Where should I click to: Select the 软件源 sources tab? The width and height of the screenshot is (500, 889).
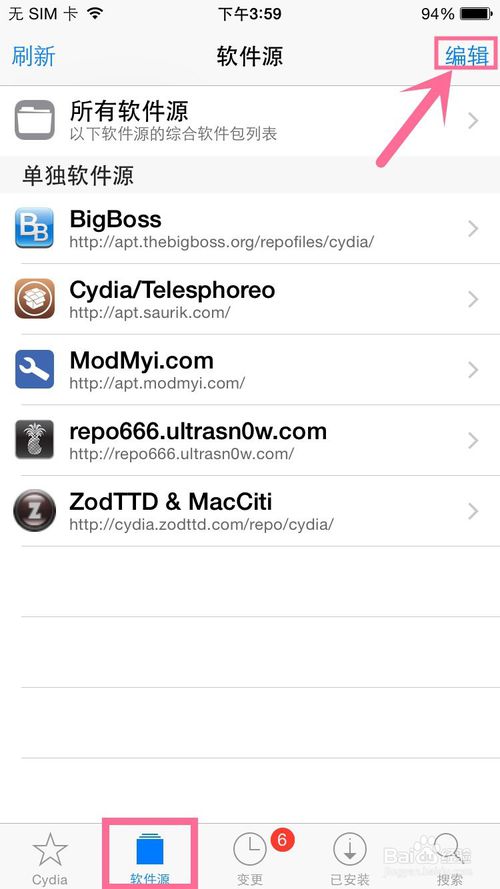(150, 854)
